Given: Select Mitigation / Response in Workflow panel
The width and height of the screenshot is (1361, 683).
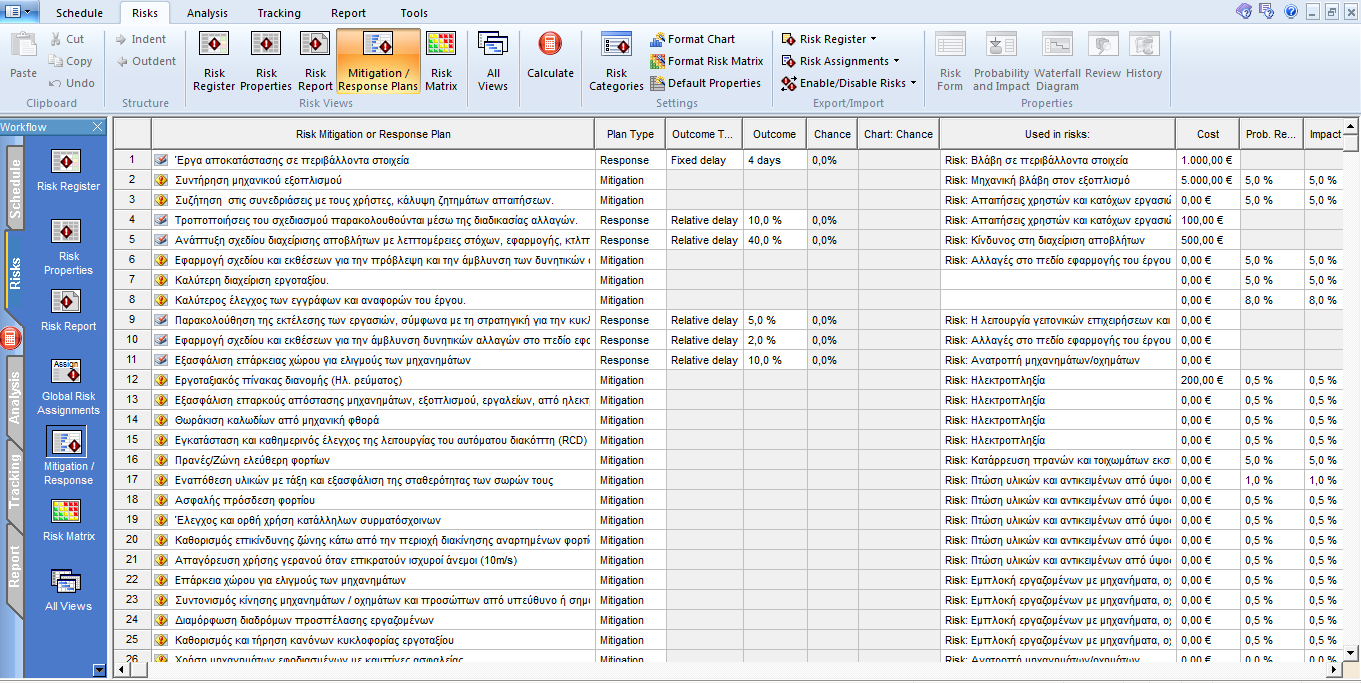Looking at the screenshot, I should point(68,457).
